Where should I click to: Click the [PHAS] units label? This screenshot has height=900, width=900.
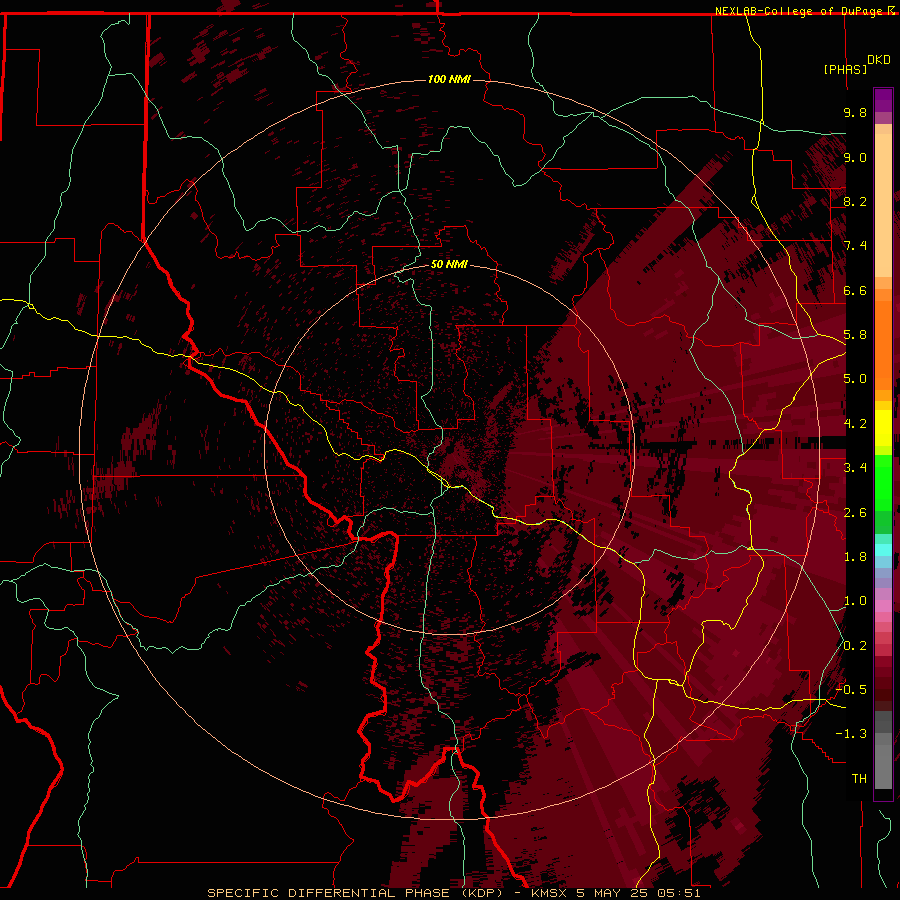tap(845, 69)
